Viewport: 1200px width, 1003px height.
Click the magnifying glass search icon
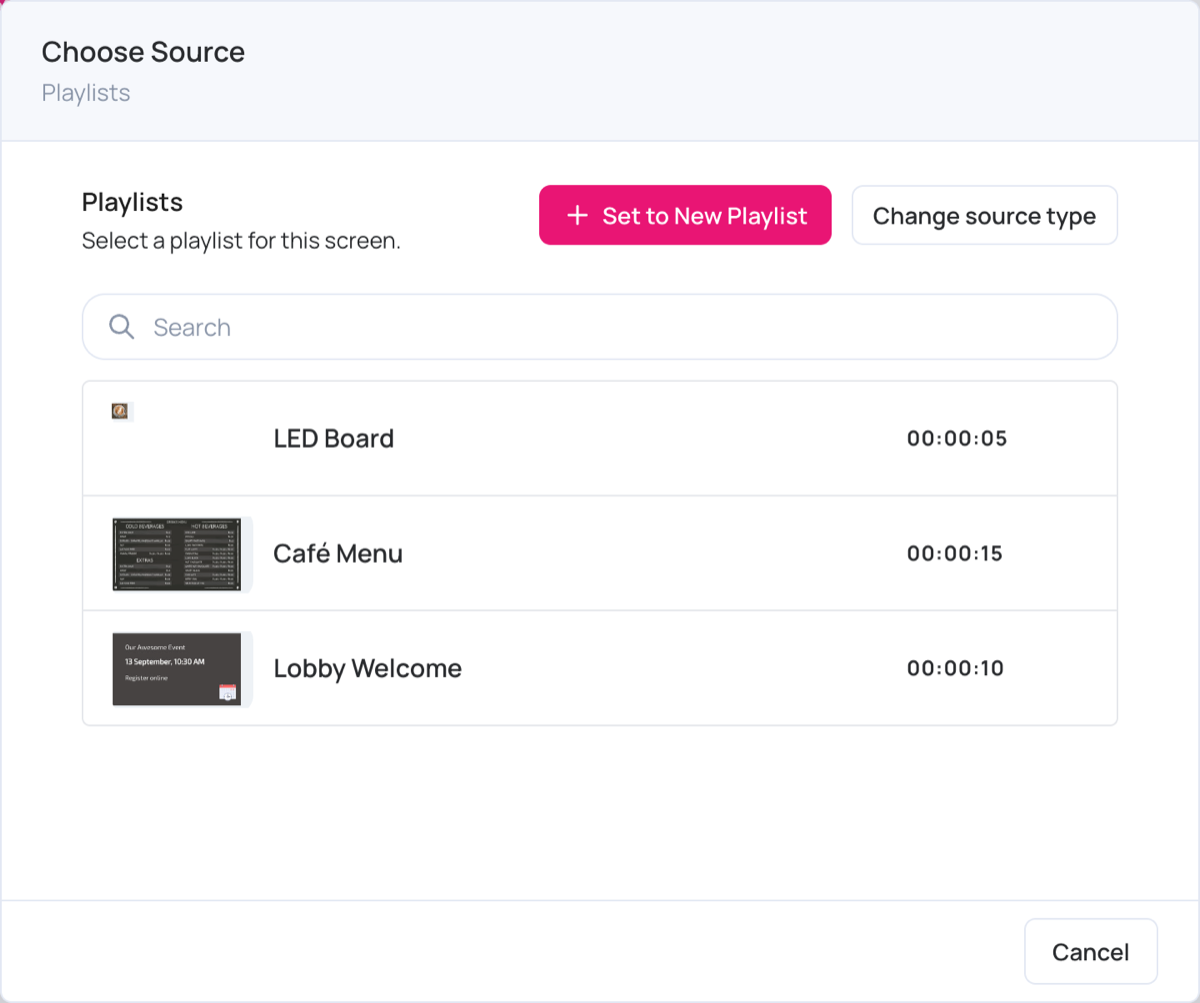122,327
